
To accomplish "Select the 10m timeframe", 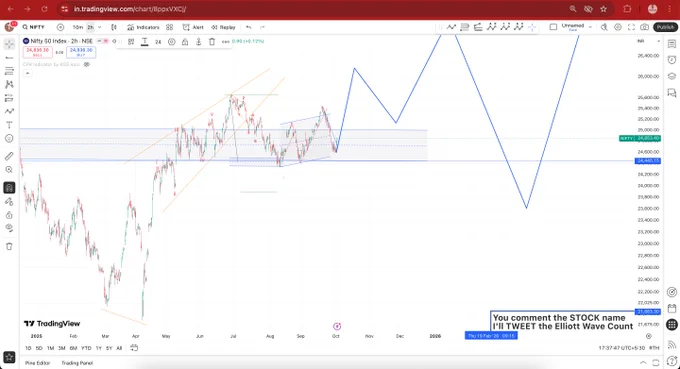I will 78,27.
